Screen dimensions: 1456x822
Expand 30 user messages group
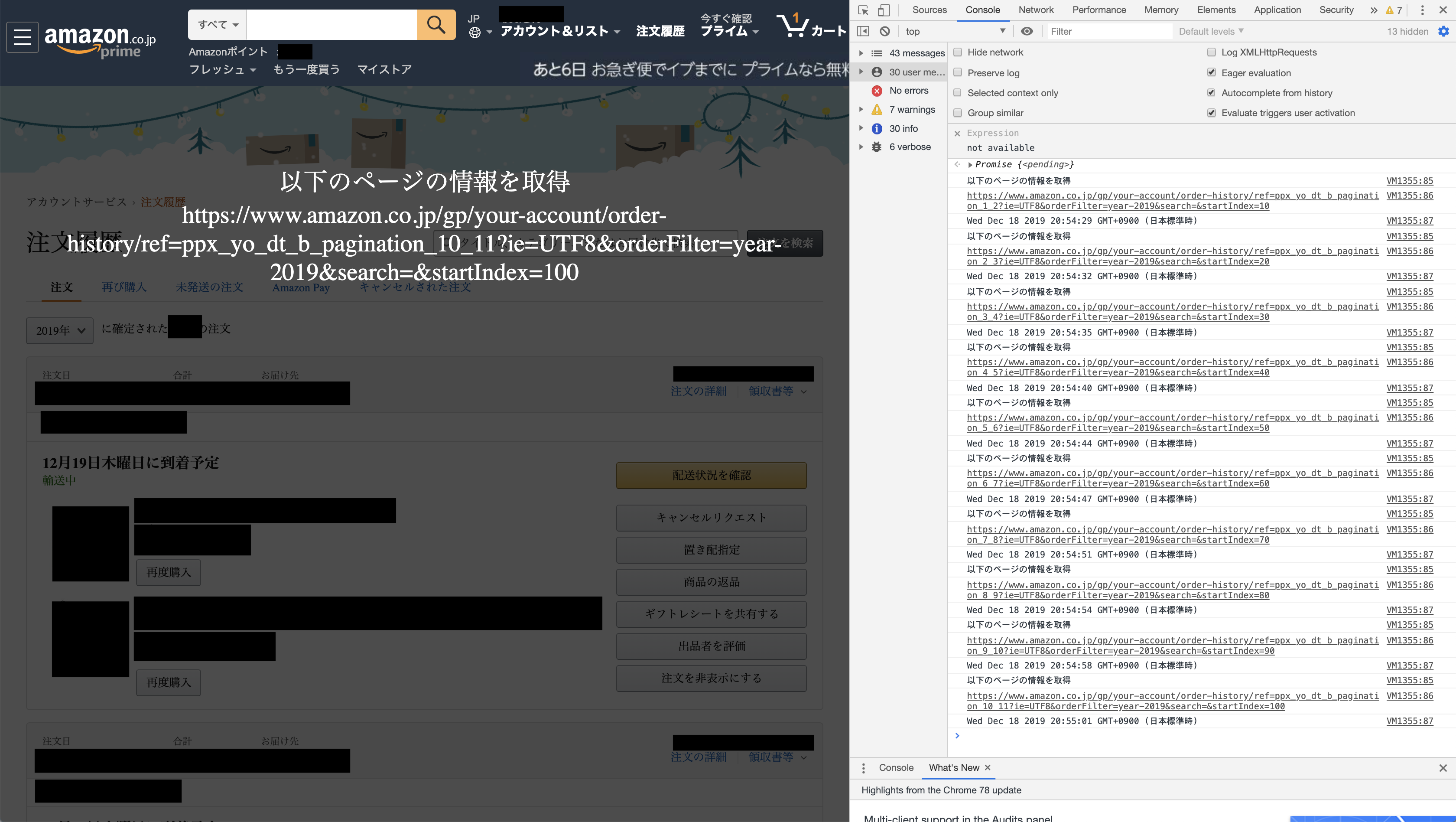(x=861, y=72)
